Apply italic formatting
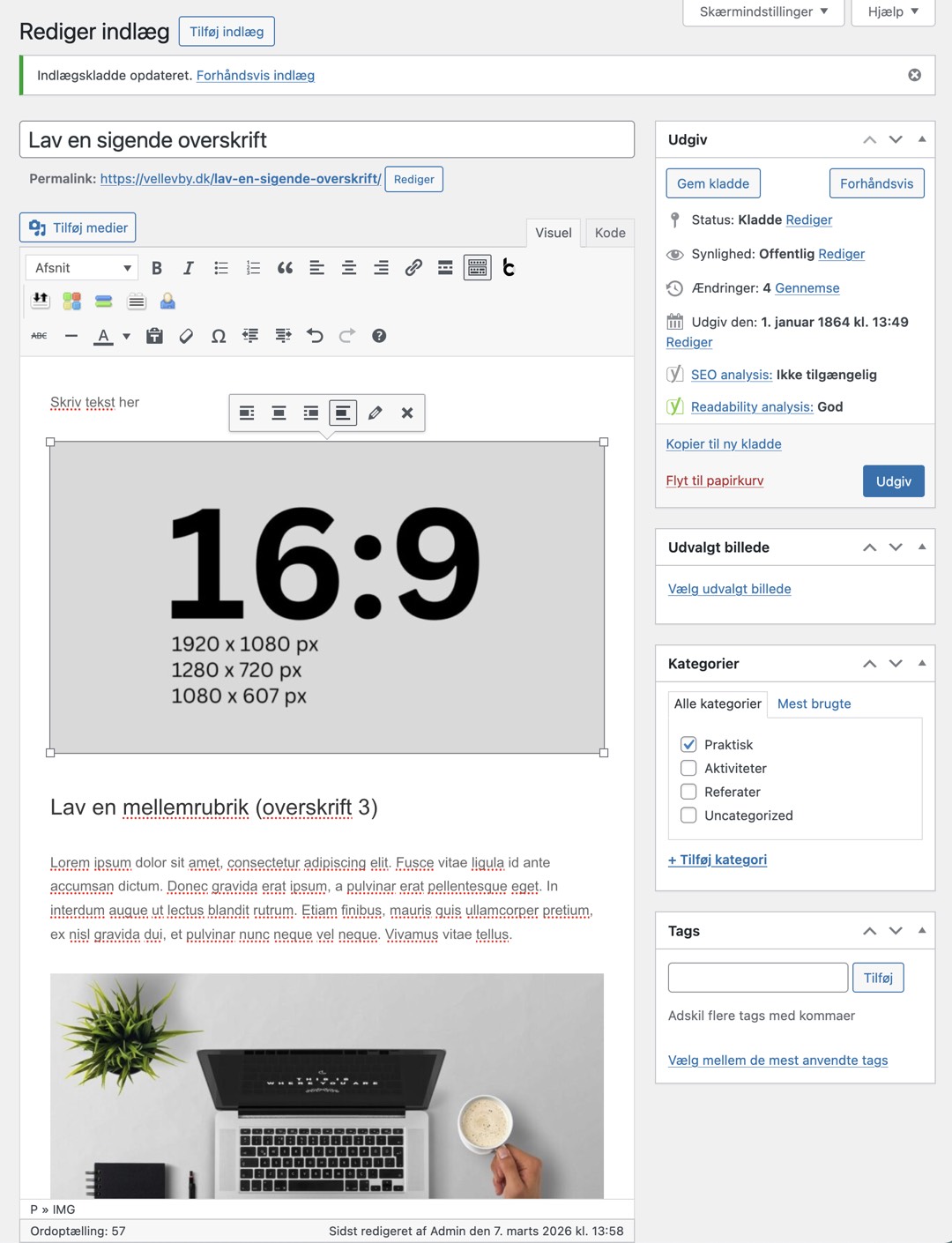 [x=189, y=267]
